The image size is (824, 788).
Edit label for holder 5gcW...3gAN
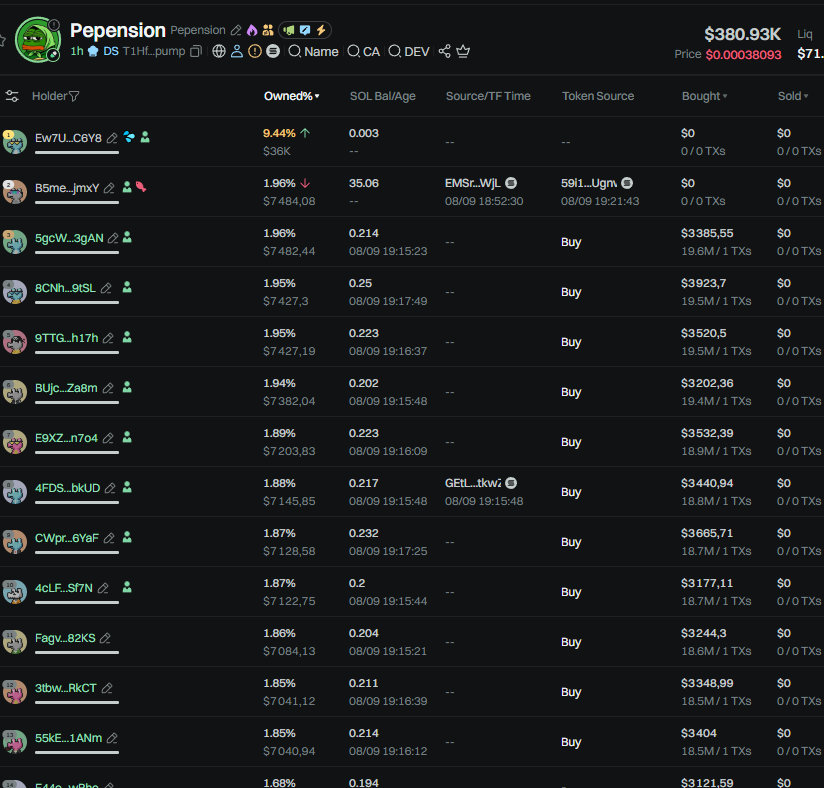click(113, 238)
